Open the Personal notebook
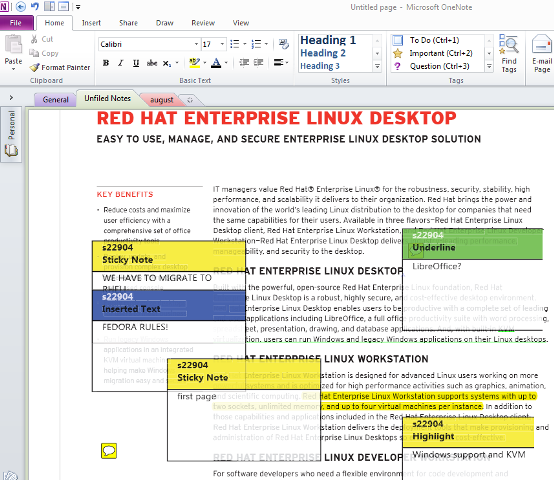 (11, 134)
